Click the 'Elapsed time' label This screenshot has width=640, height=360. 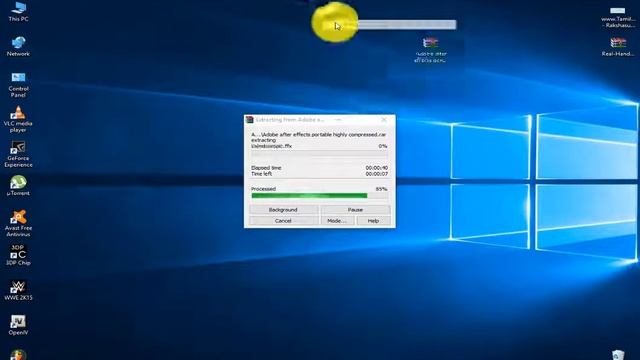(x=266, y=168)
